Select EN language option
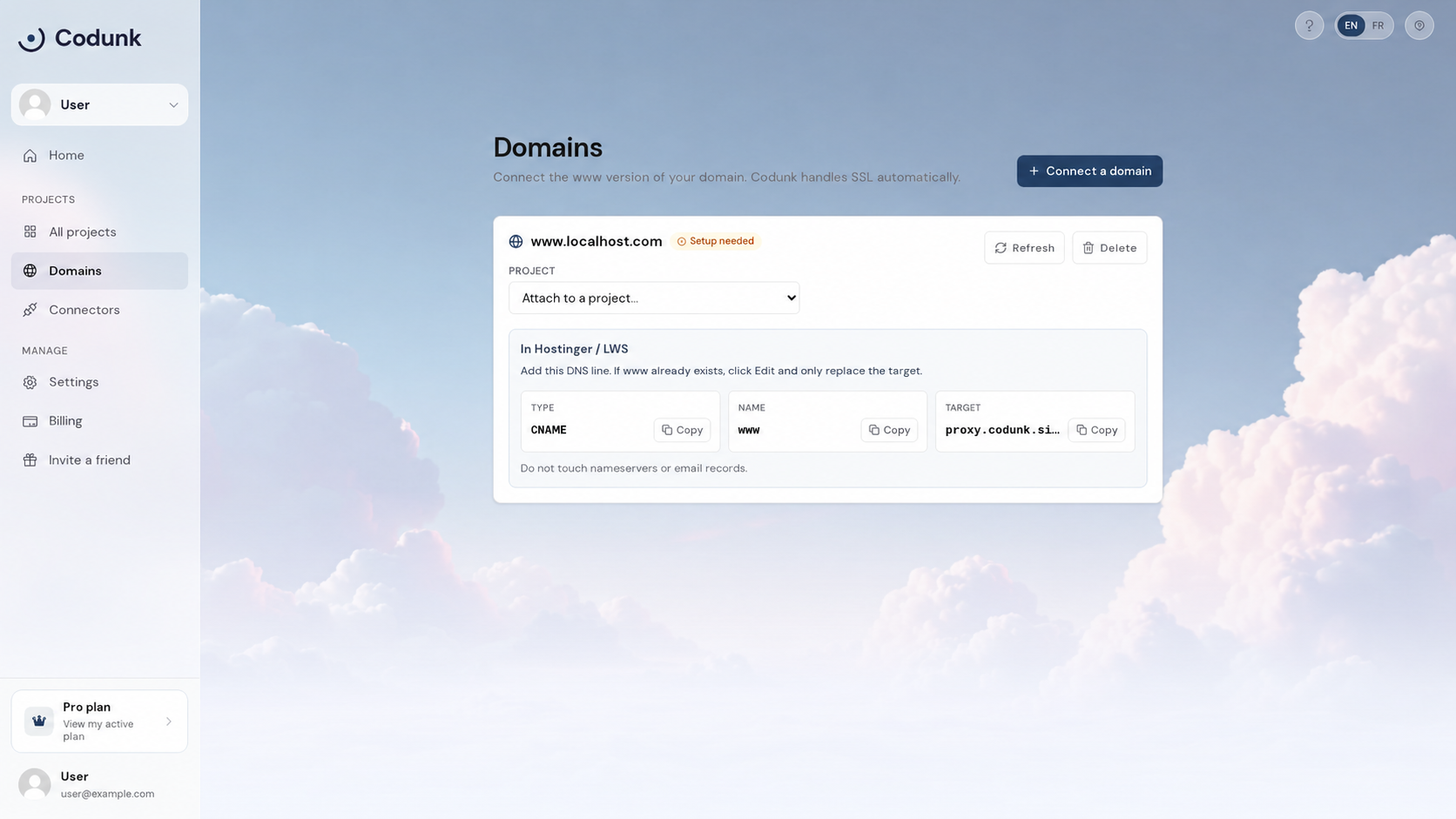This screenshot has width=1456, height=819. pos(1351,25)
